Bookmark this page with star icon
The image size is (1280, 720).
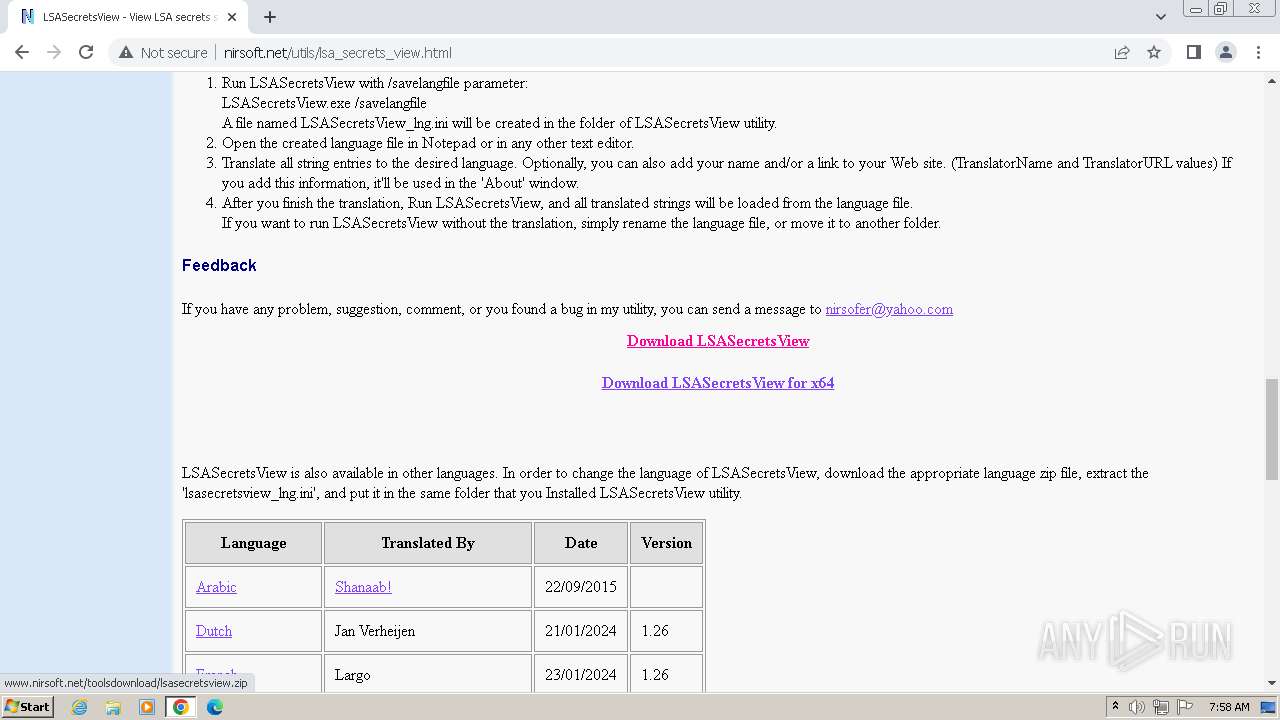pyautogui.click(x=1154, y=53)
